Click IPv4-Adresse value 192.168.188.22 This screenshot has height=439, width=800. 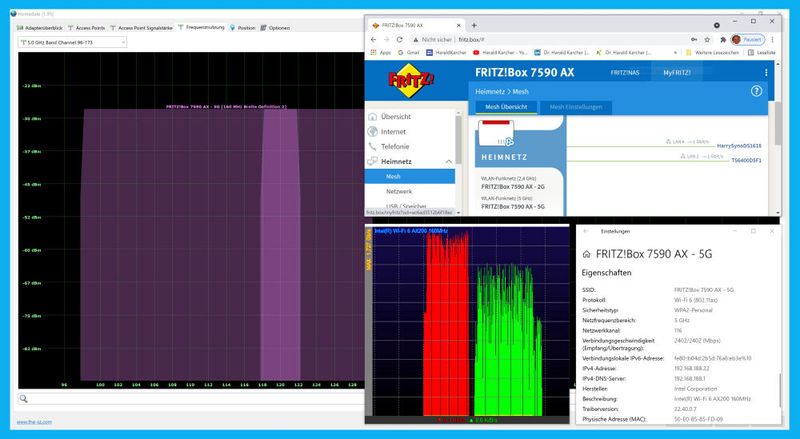click(691, 368)
